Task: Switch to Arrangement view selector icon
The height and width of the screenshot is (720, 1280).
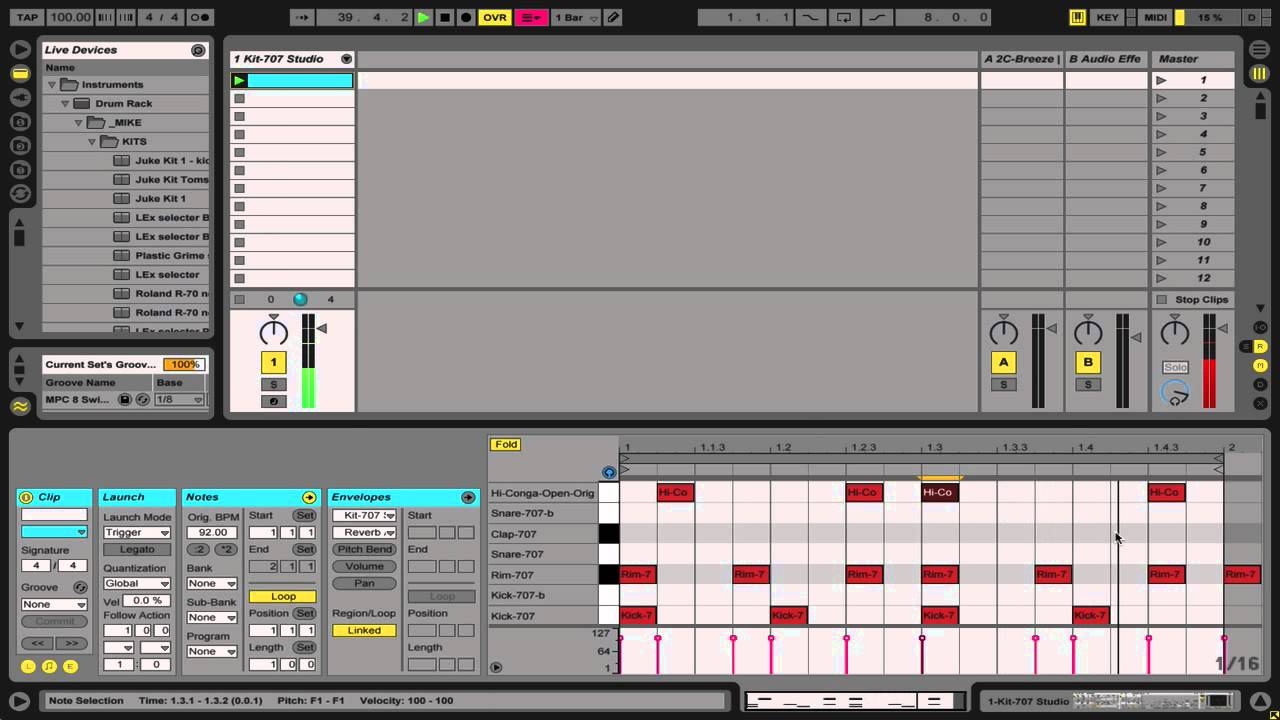Action: click(1258, 49)
